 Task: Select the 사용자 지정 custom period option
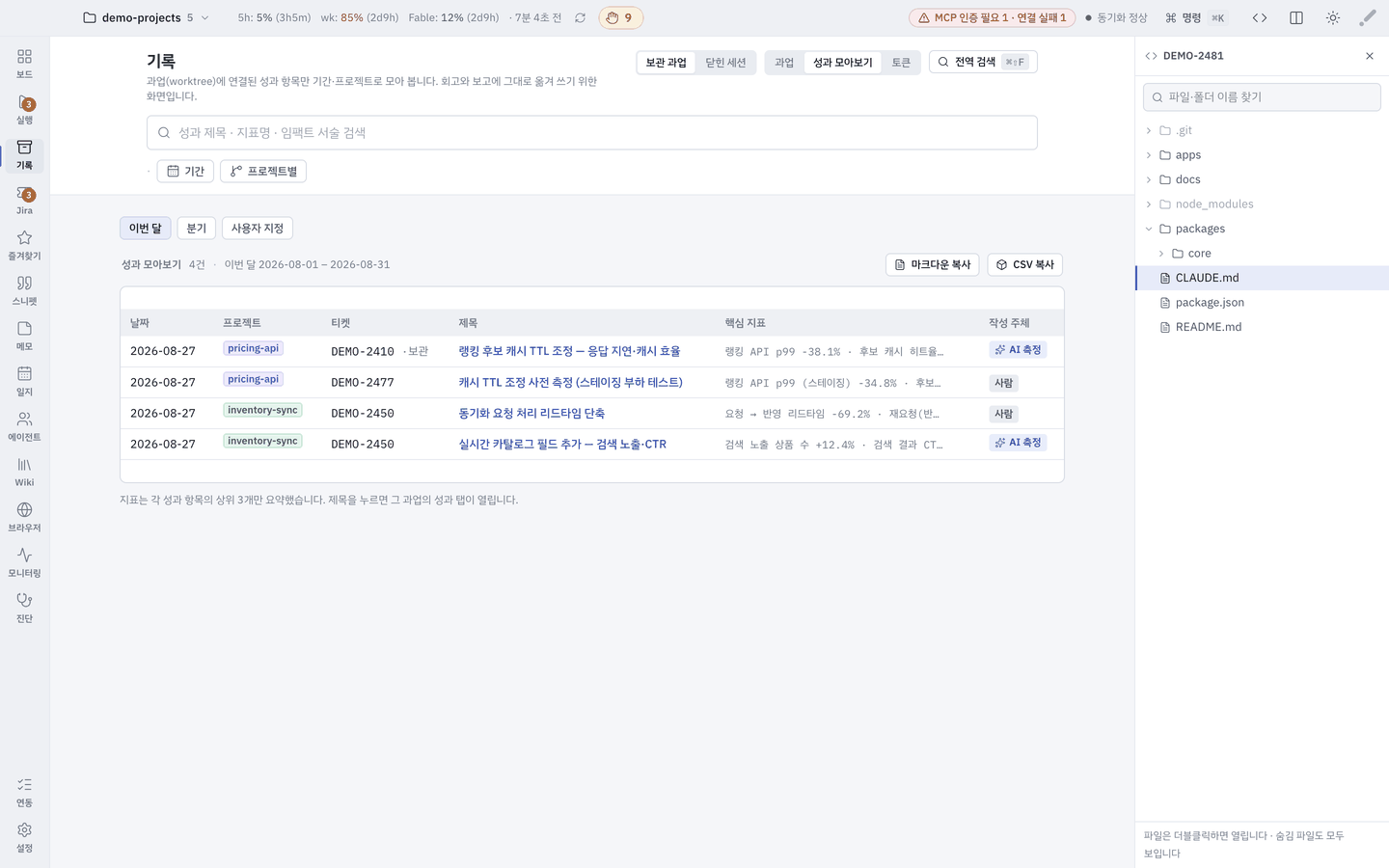point(258,229)
